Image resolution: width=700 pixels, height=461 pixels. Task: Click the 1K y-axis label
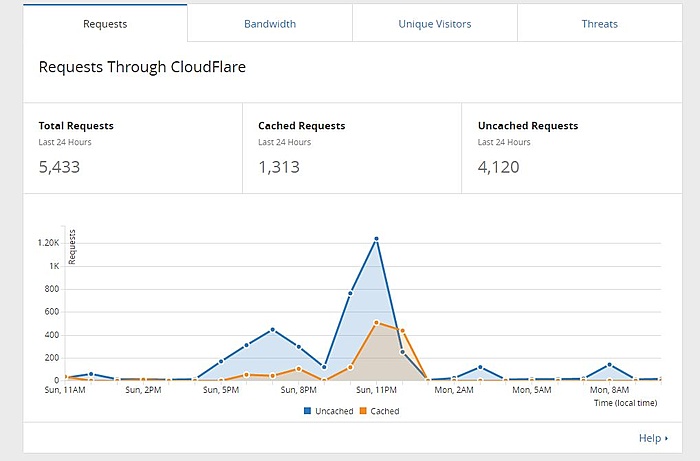[54, 266]
